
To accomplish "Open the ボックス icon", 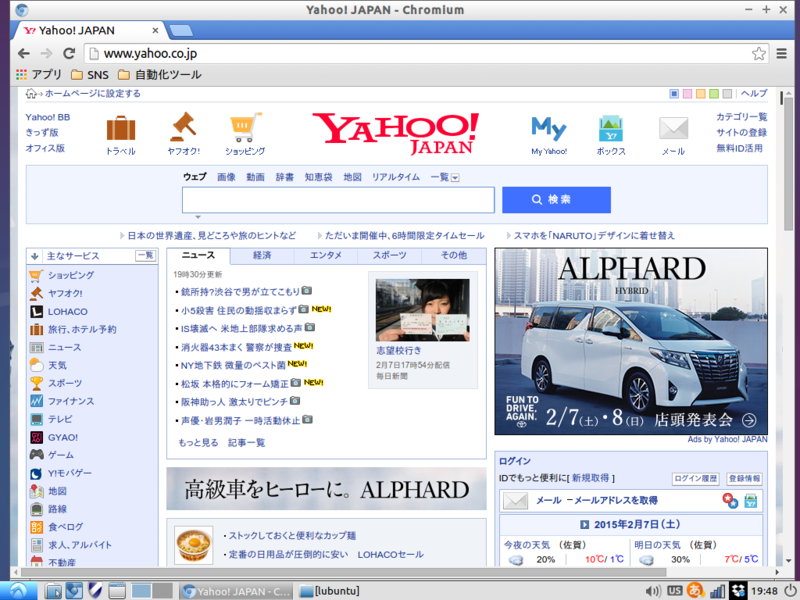I will point(611,128).
